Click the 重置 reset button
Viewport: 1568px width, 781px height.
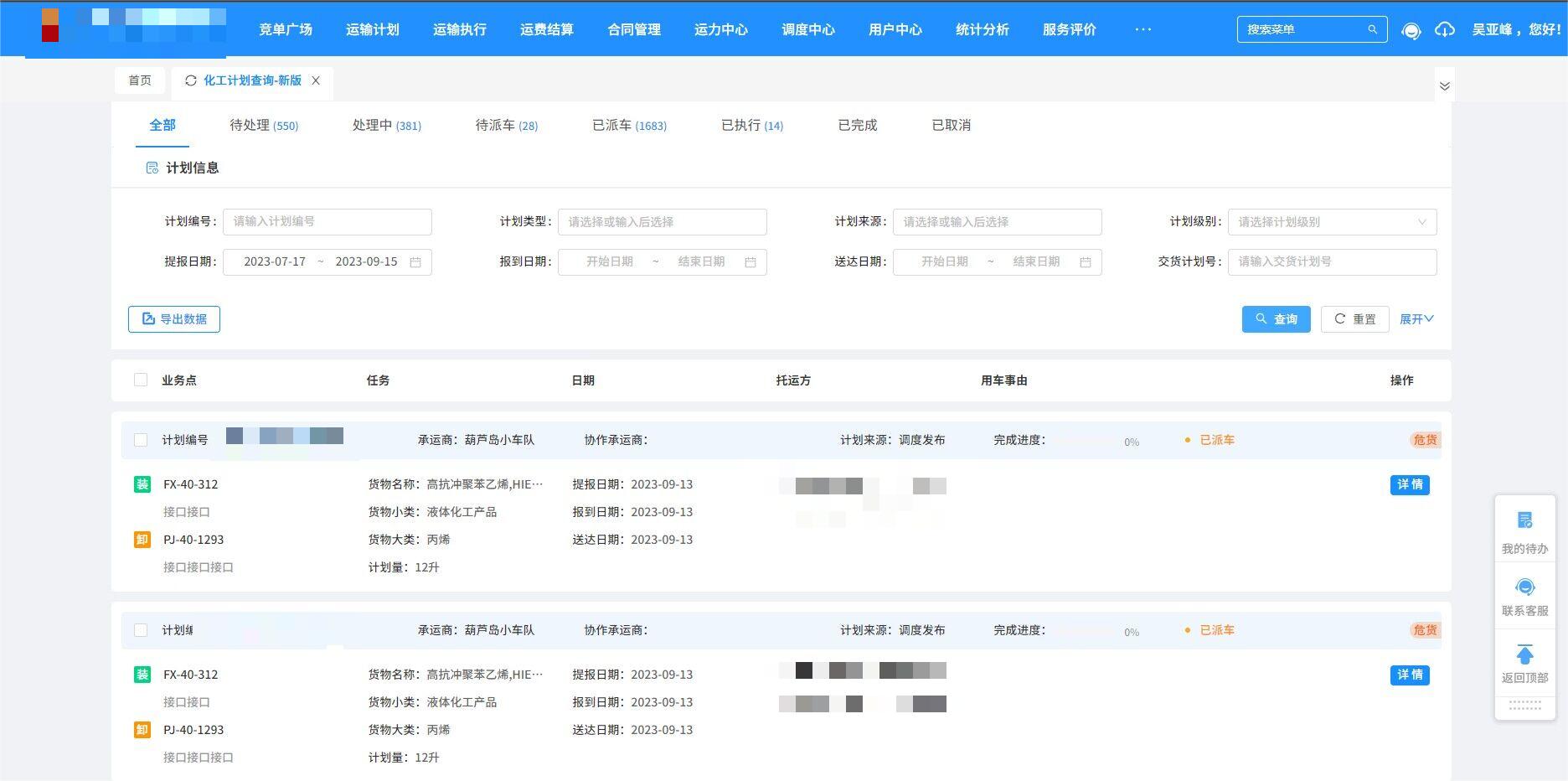pyautogui.click(x=1354, y=319)
